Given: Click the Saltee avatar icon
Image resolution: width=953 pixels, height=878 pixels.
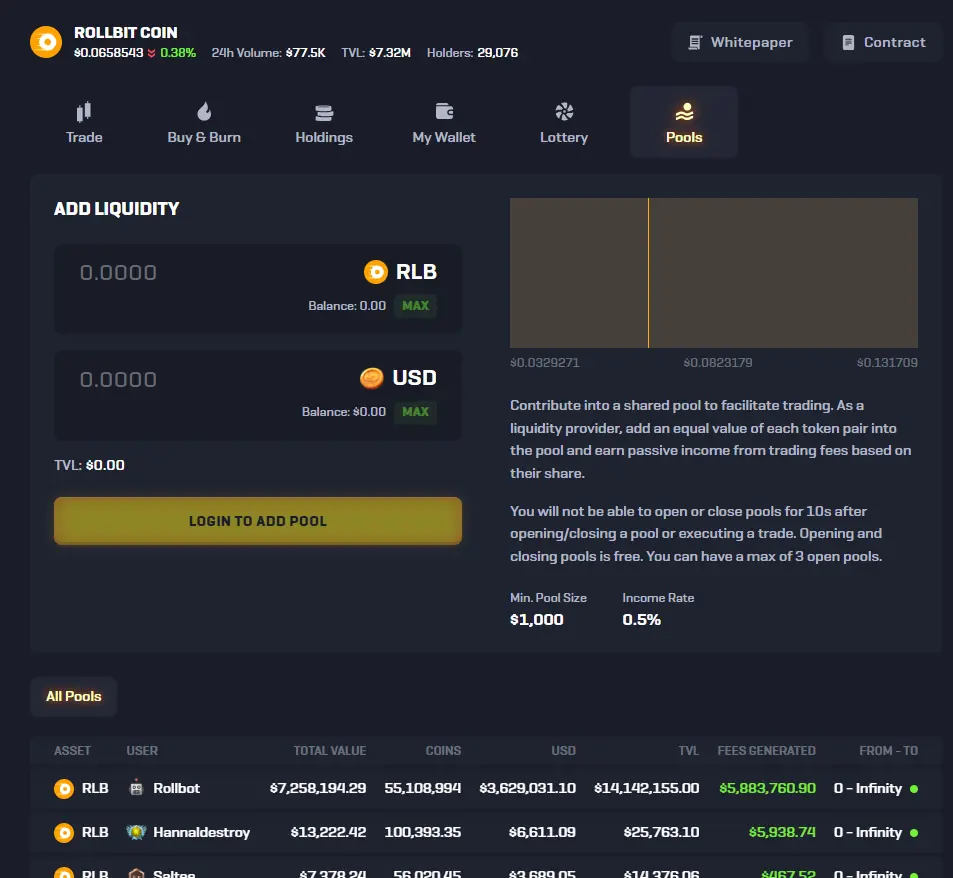Looking at the screenshot, I should tap(136, 873).
